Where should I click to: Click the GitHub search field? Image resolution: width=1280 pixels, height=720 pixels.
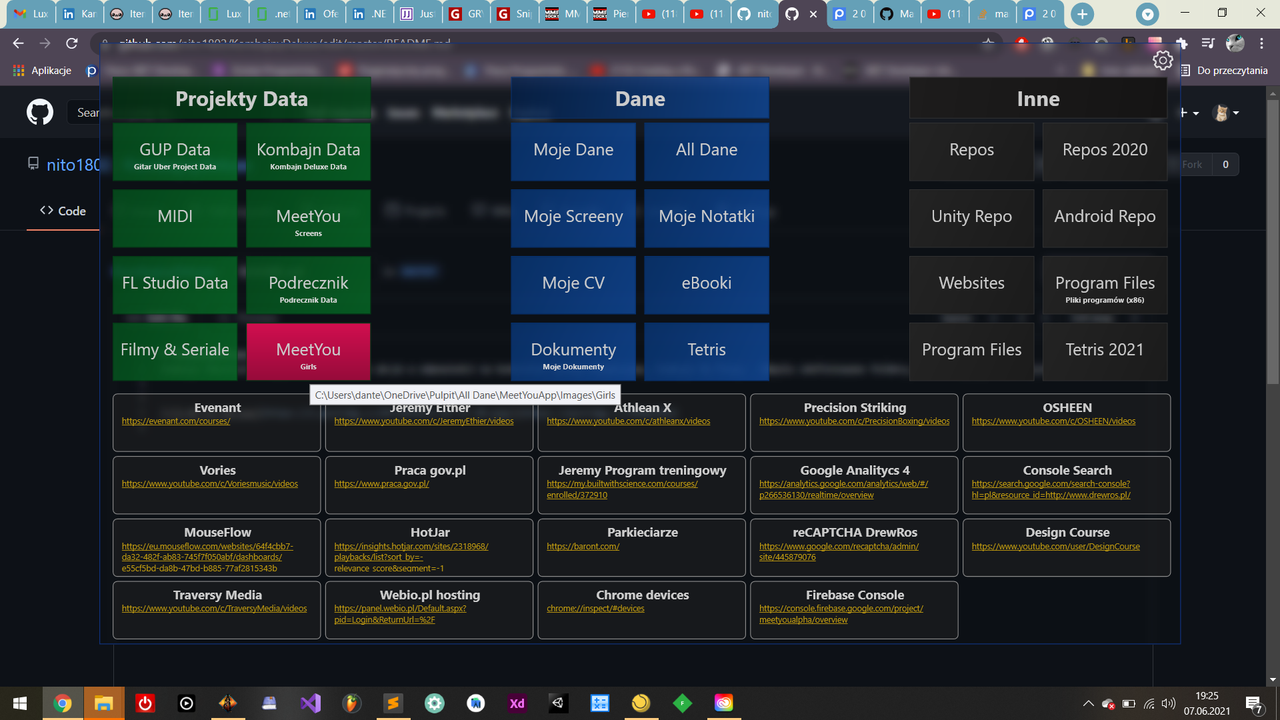pos(84,113)
